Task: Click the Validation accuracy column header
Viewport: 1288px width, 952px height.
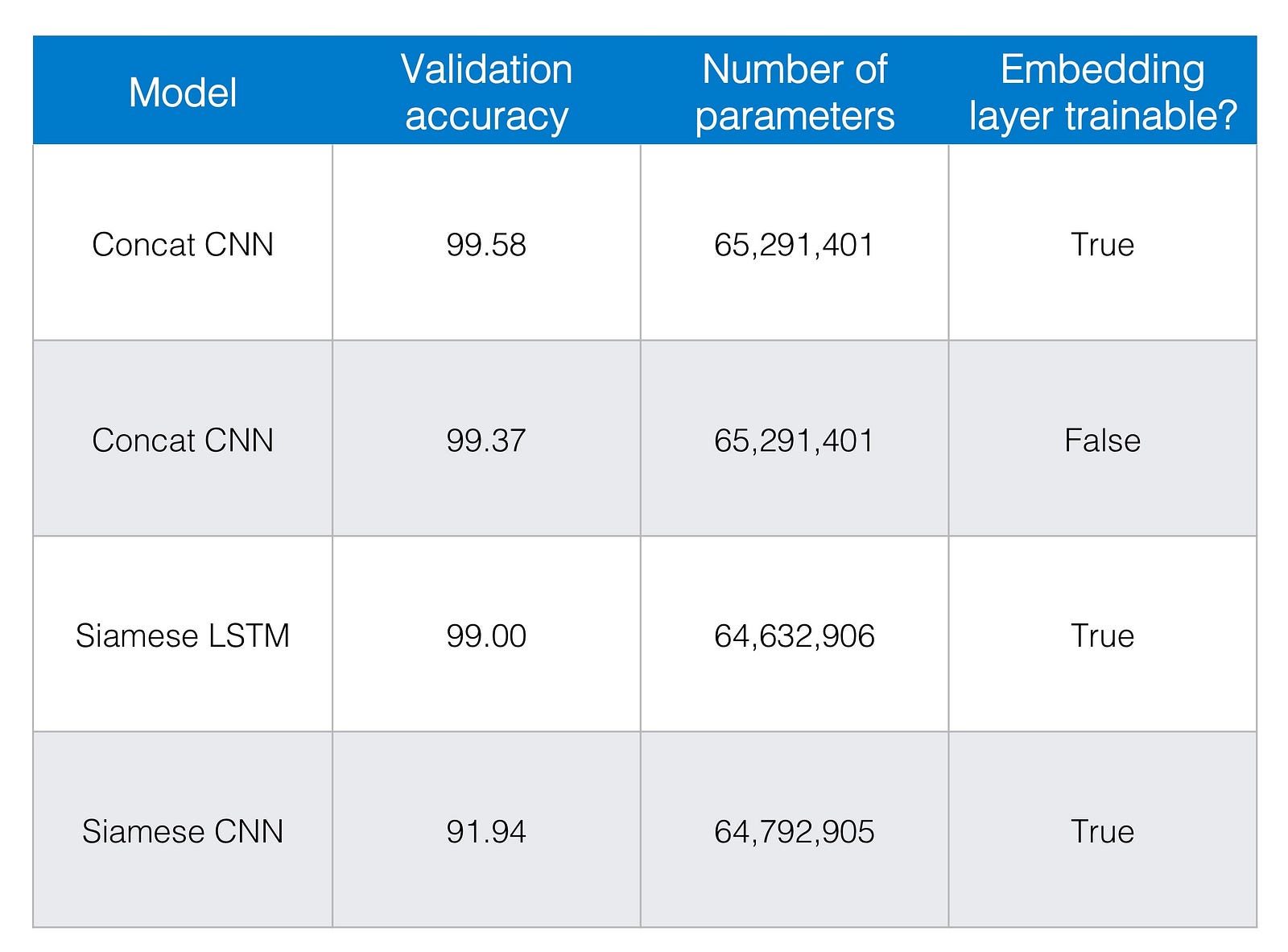Action: pyautogui.click(x=486, y=93)
